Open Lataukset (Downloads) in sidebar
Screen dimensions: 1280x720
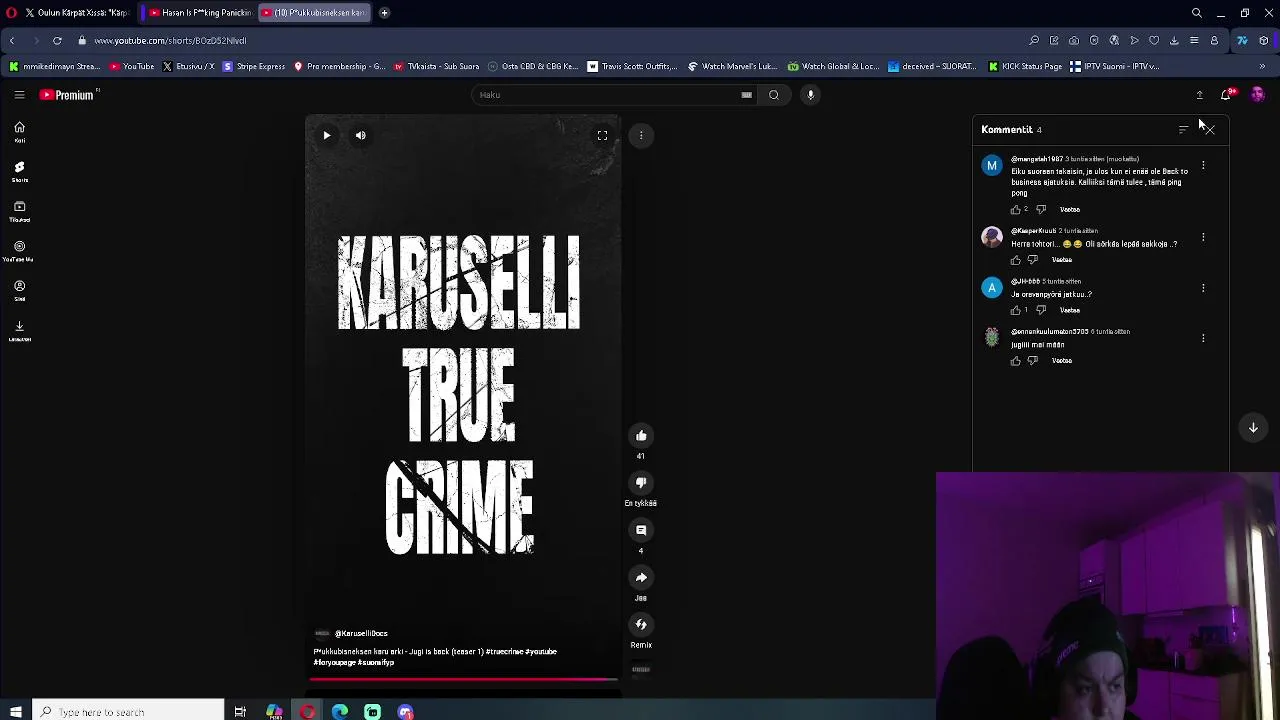click(x=19, y=331)
